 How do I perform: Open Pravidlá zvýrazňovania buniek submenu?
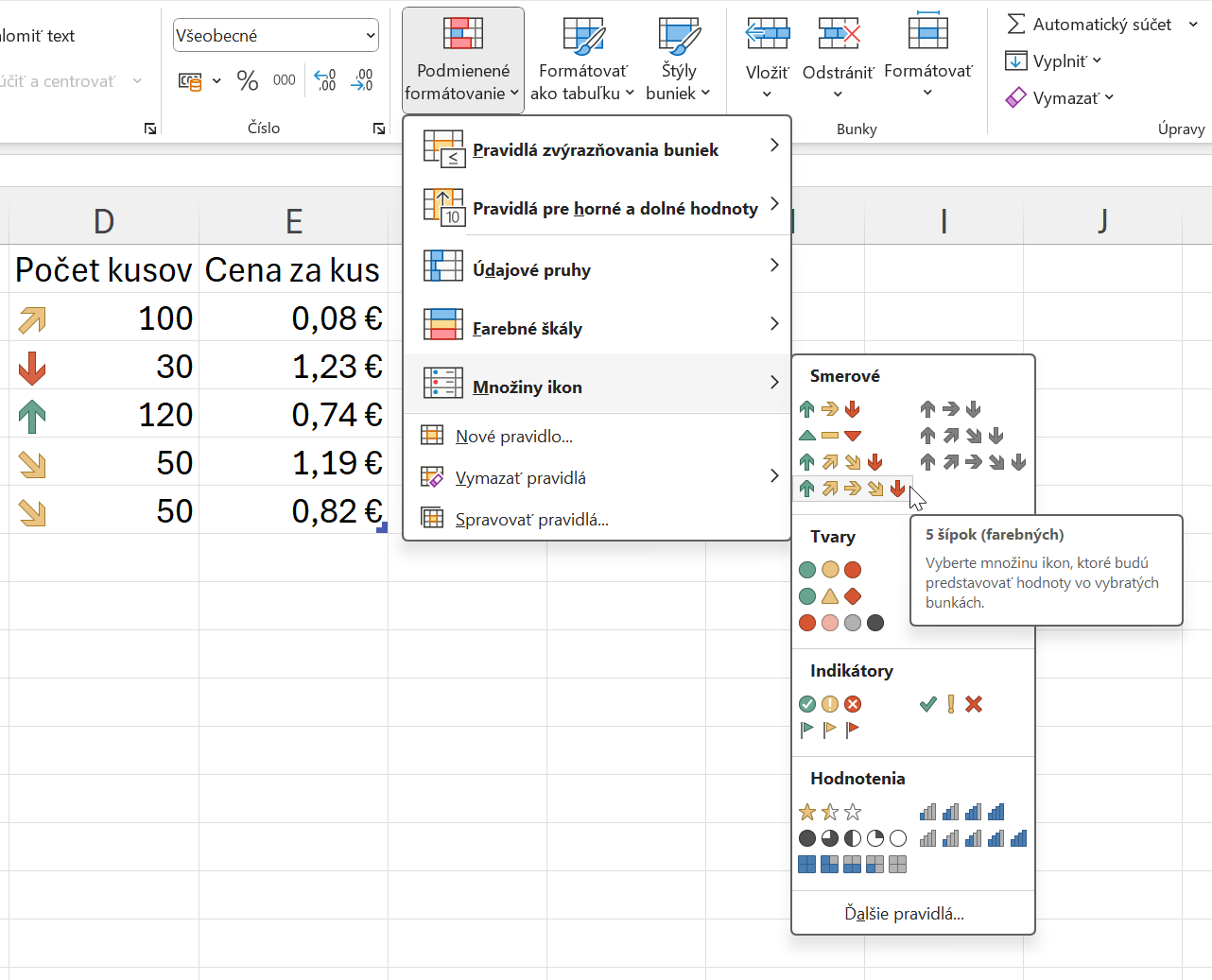597,149
